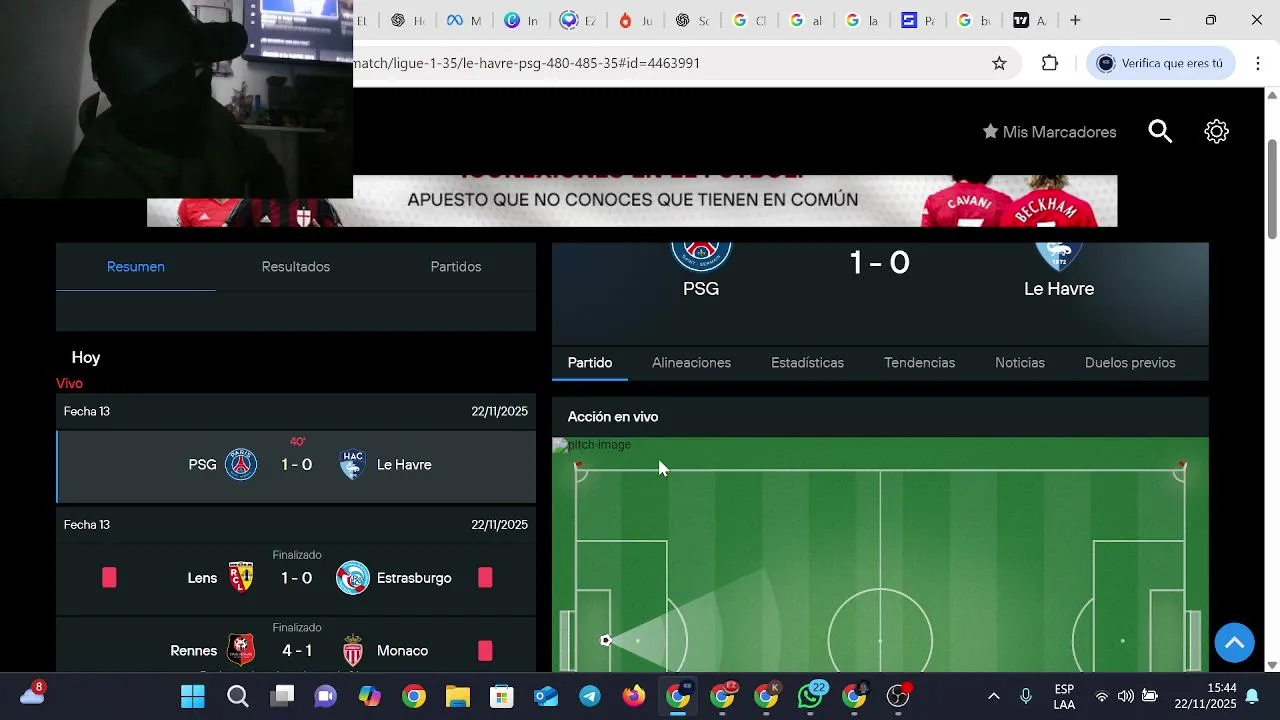1280x720 pixels.
Task: Open the Noticias match tab
Action: coord(1020,363)
